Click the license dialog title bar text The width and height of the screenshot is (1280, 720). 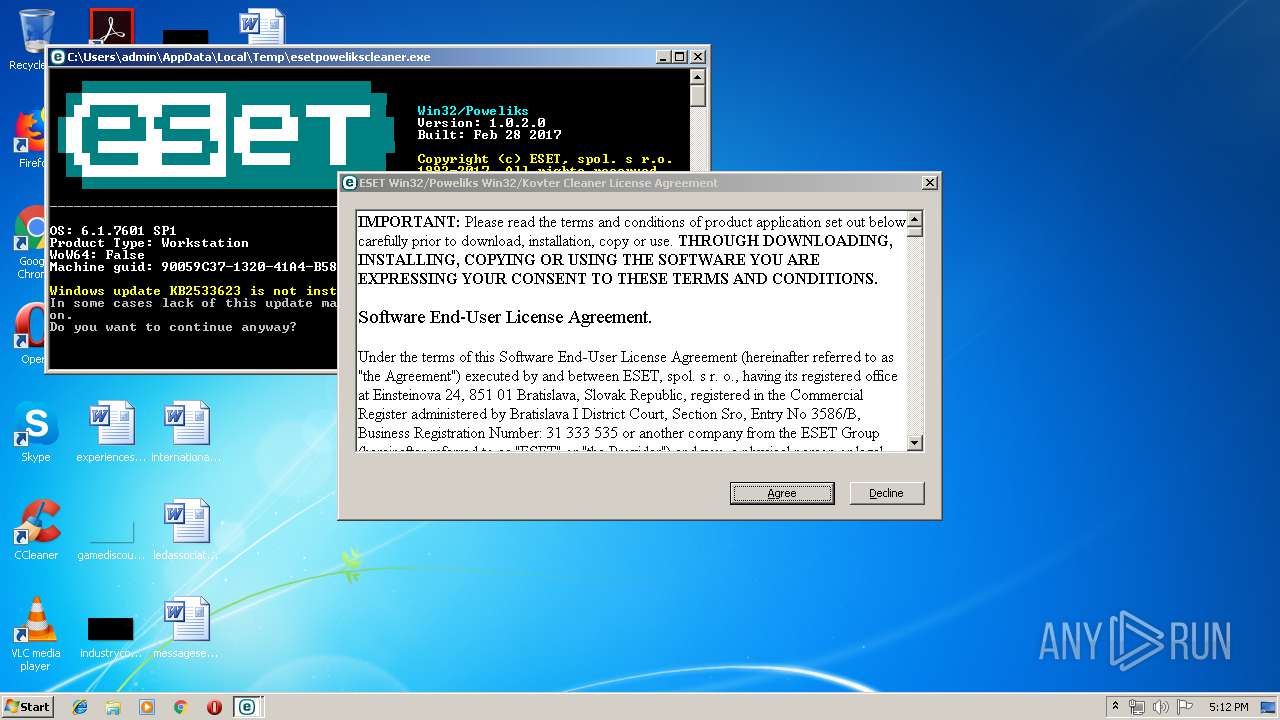(x=538, y=183)
